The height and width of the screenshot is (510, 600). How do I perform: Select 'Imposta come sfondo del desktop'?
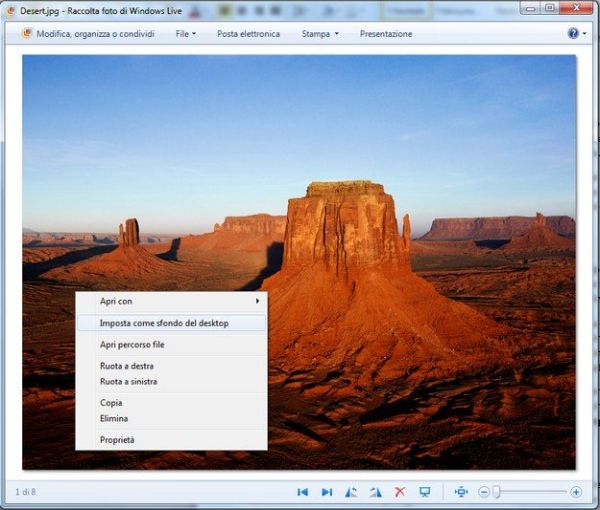click(x=164, y=323)
